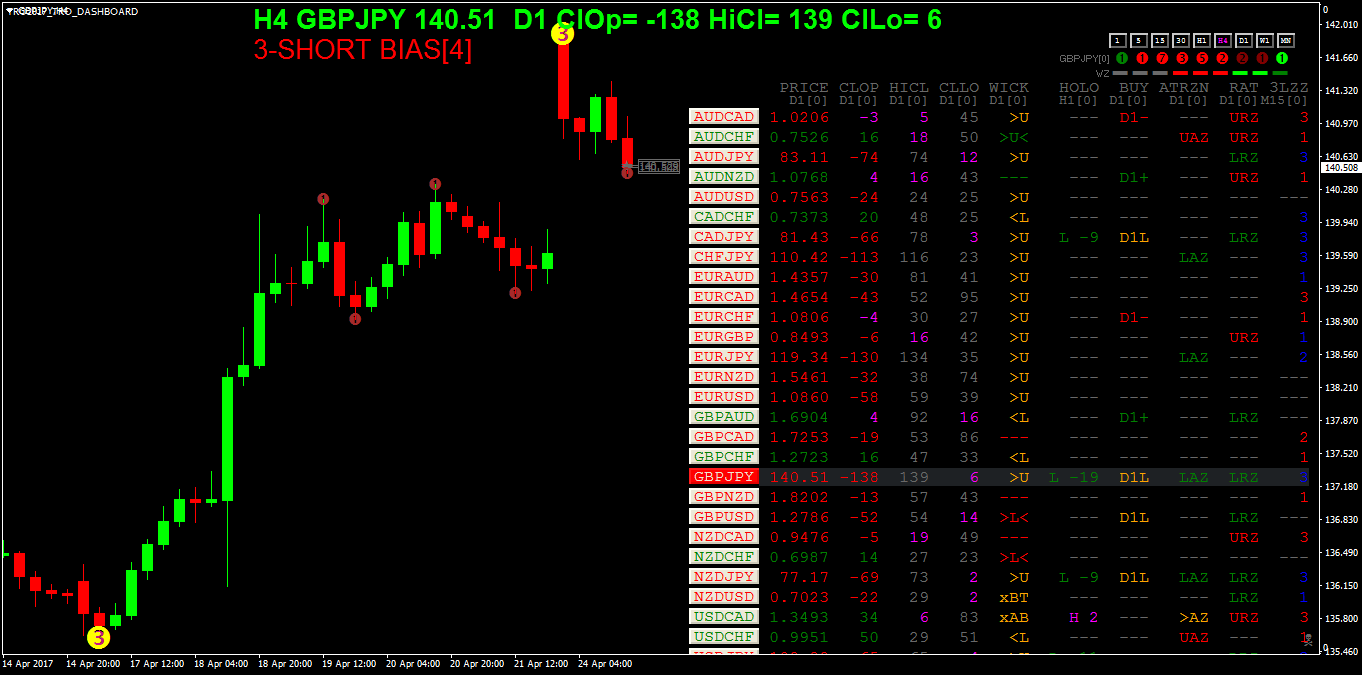The width and height of the screenshot is (1362, 675).
Task: Click the red circle under the H4 button
Action: 1222,58
